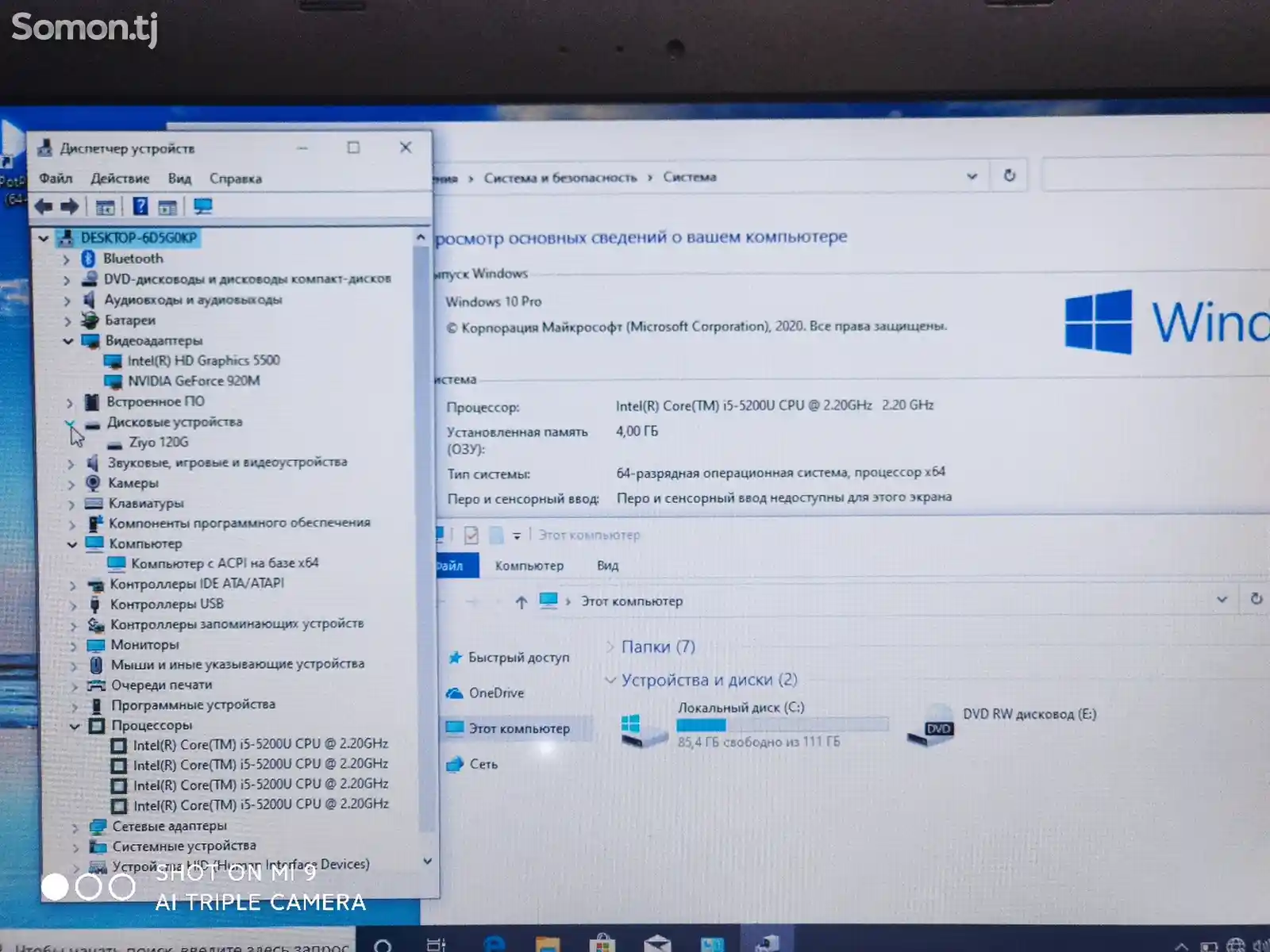Open the Вид ribbon tab in Explorer
The image size is (1270, 952).
(608, 566)
